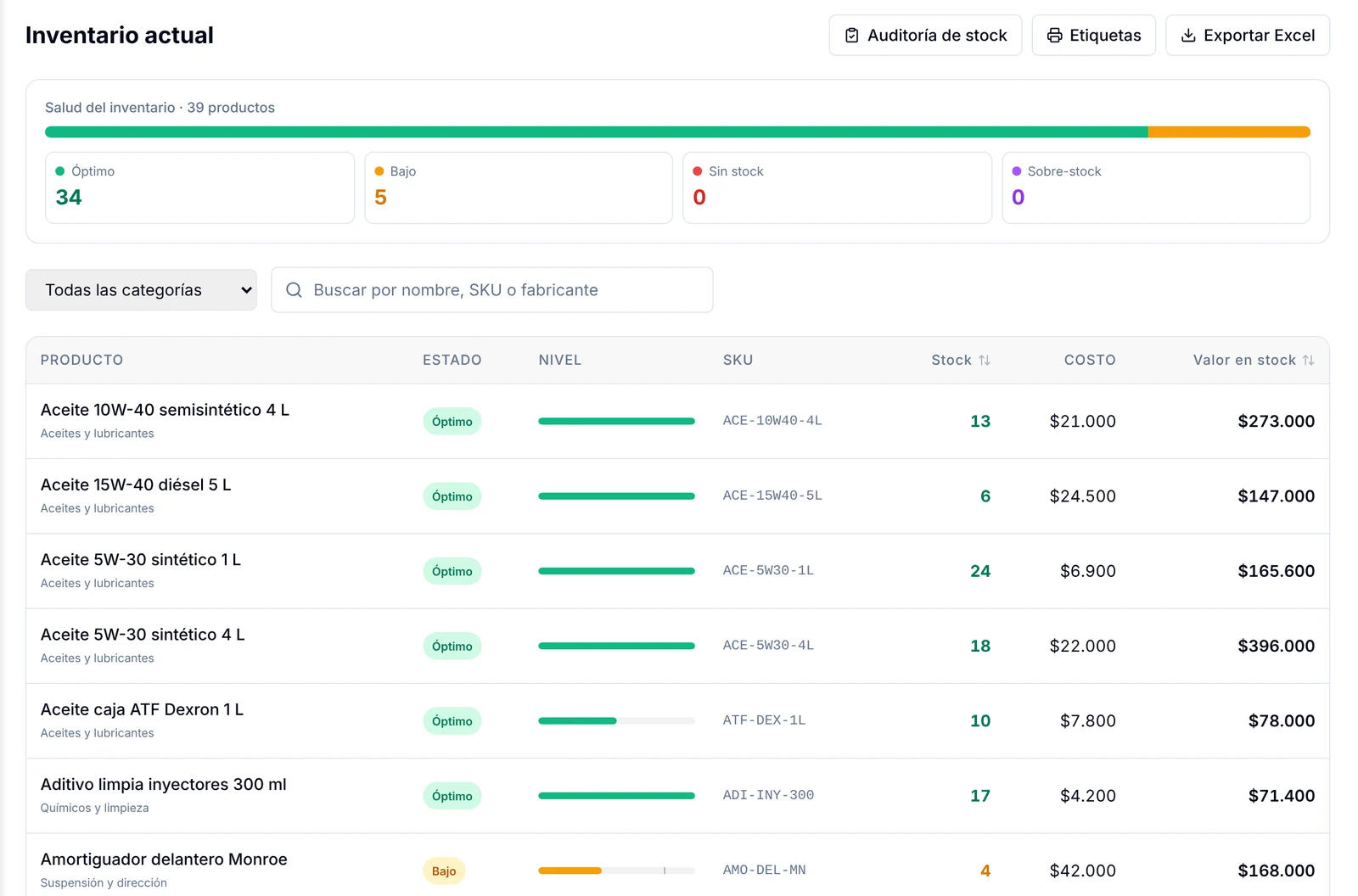The width and height of the screenshot is (1358, 896).
Task: Click the Bajo status badge for Amortiguador delantero
Action: (x=444, y=871)
